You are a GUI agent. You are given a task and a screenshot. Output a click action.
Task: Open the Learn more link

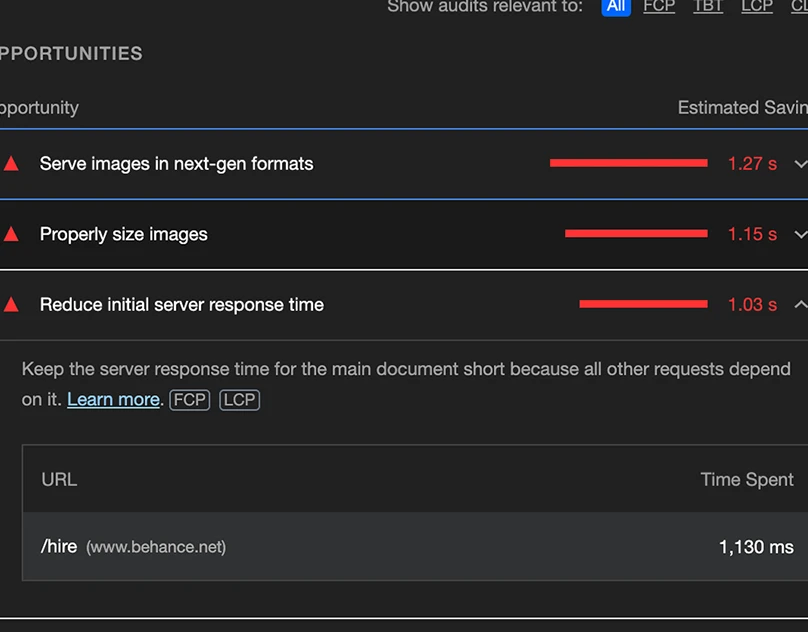click(113, 400)
